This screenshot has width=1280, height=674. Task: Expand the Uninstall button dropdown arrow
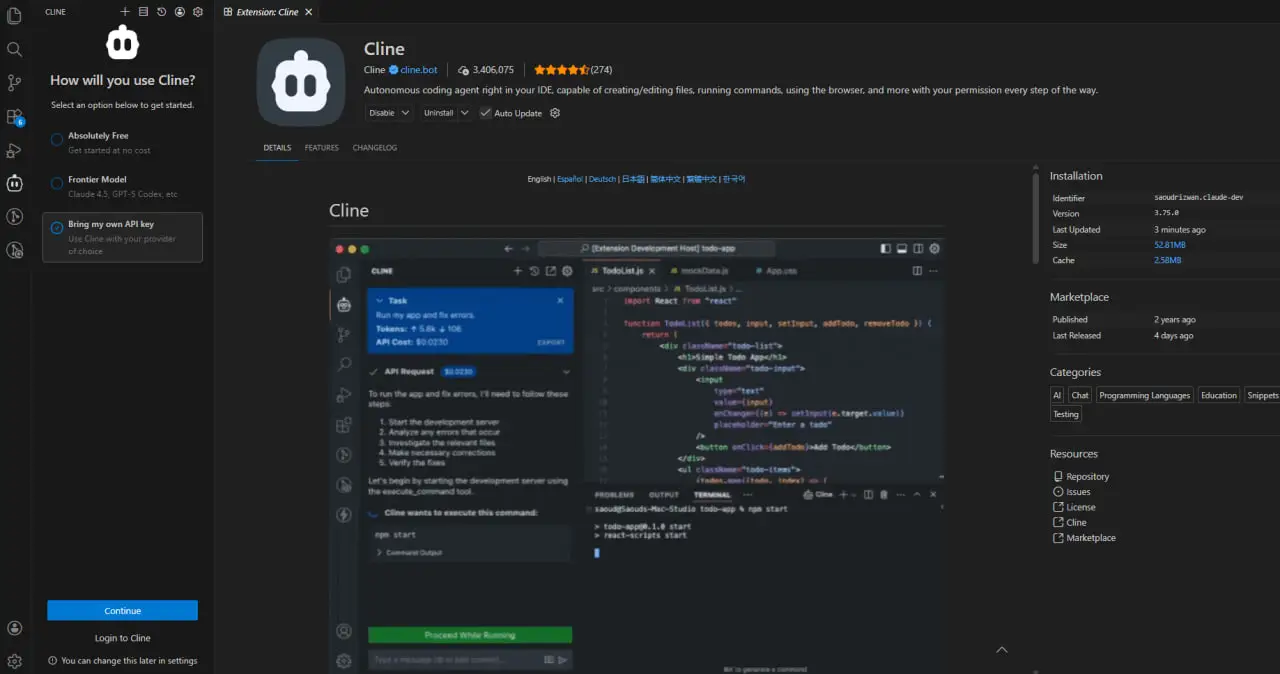(464, 113)
